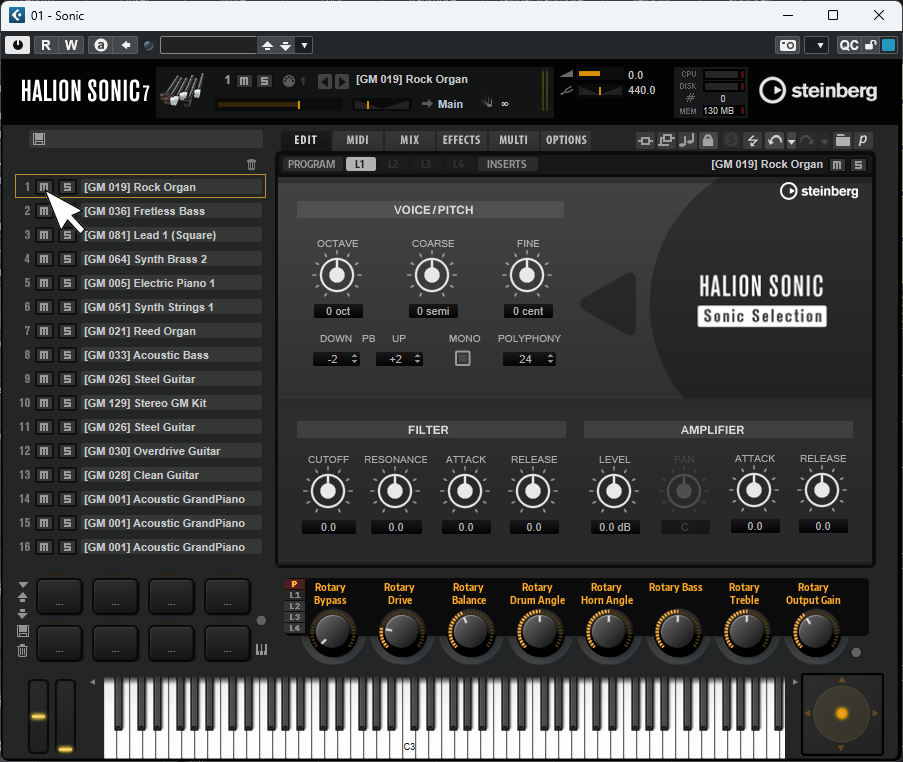Load the next preset with down arrow
Viewport: 903px width, 762px height.
click(x=285, y=45)
